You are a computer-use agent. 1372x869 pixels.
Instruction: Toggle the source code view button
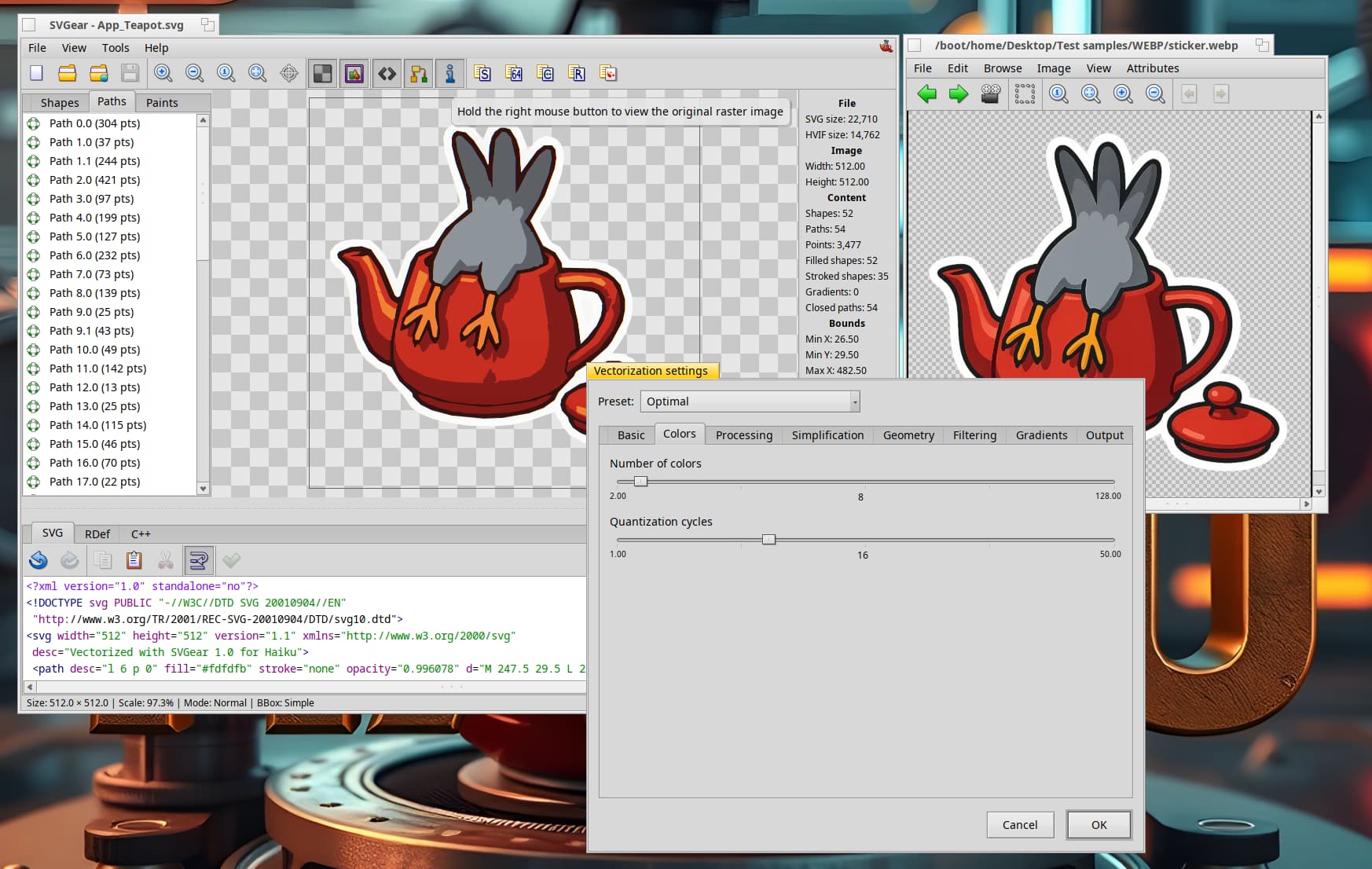387,74
